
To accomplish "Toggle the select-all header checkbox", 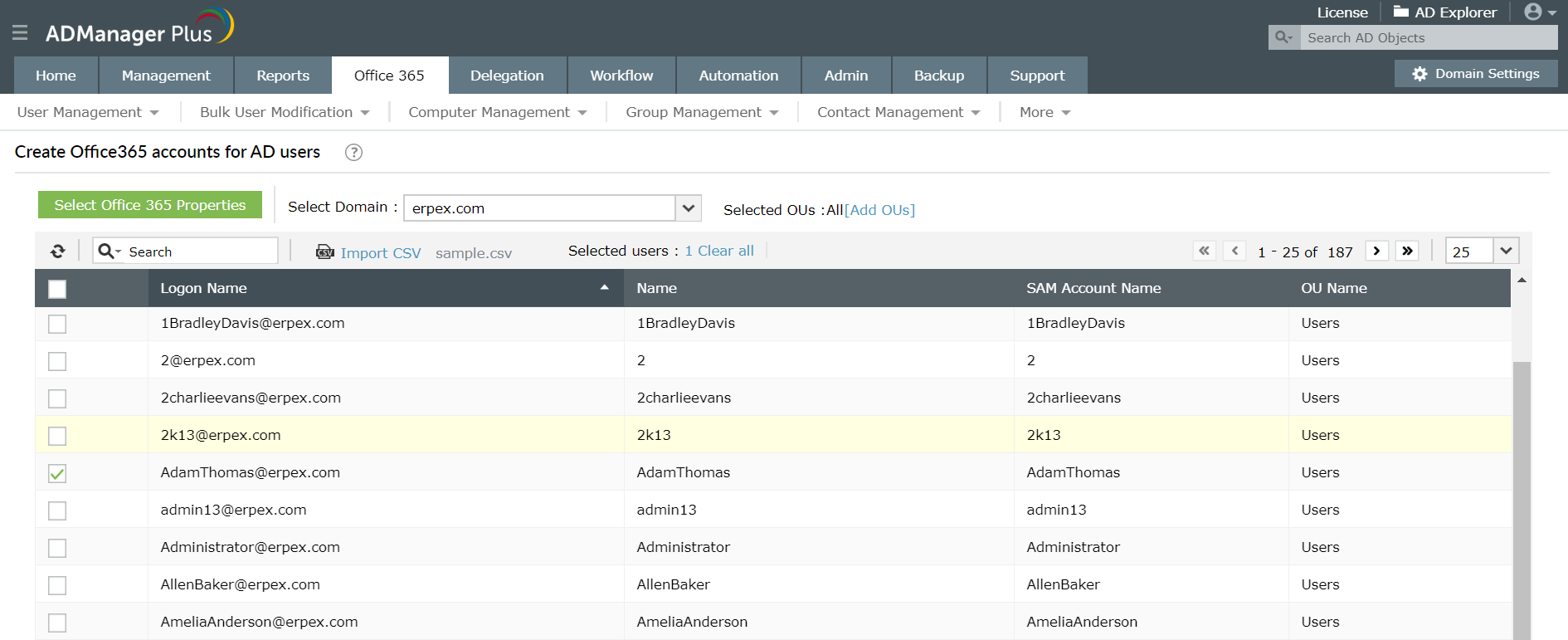I will (57, 289).
